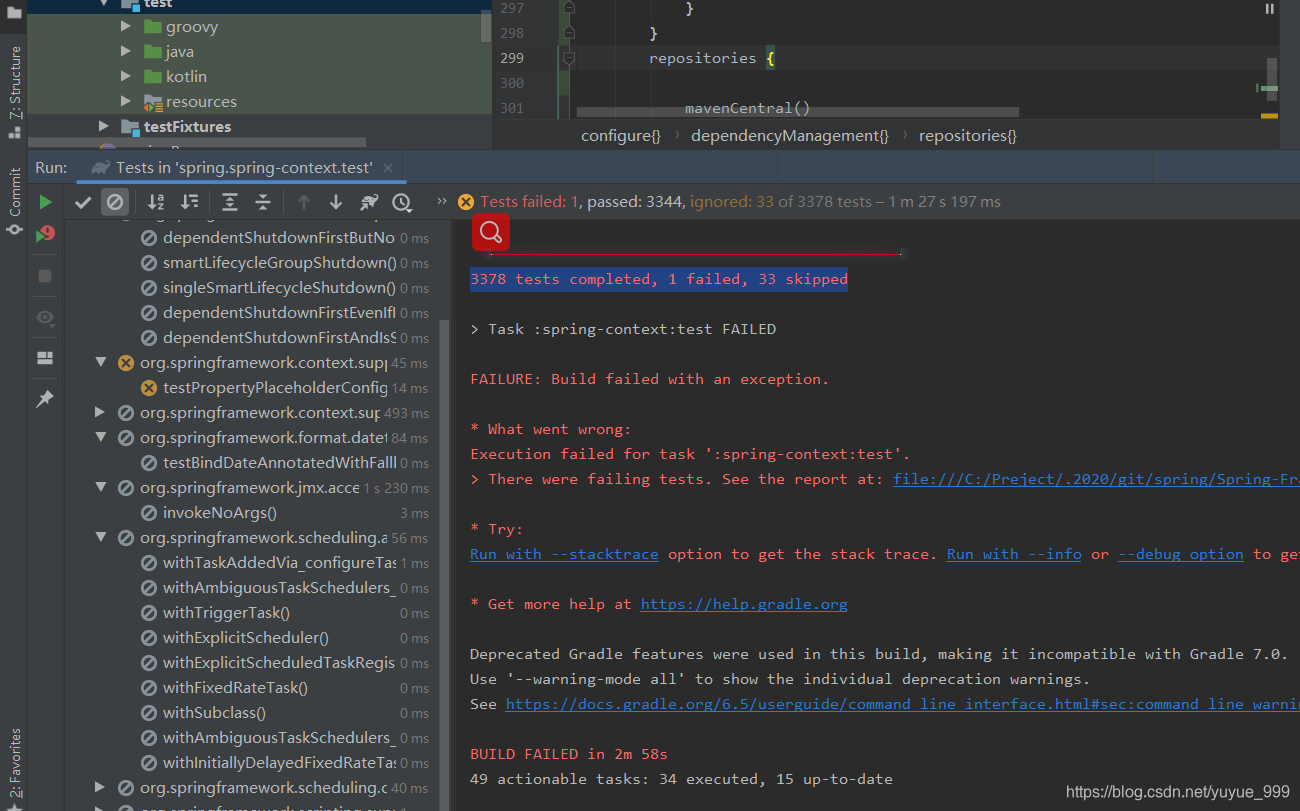The height and width of the screenshot is (811, 1300).
Task: Select singleSmartLifecycleShutdown() test
Action: coord(280,288)
